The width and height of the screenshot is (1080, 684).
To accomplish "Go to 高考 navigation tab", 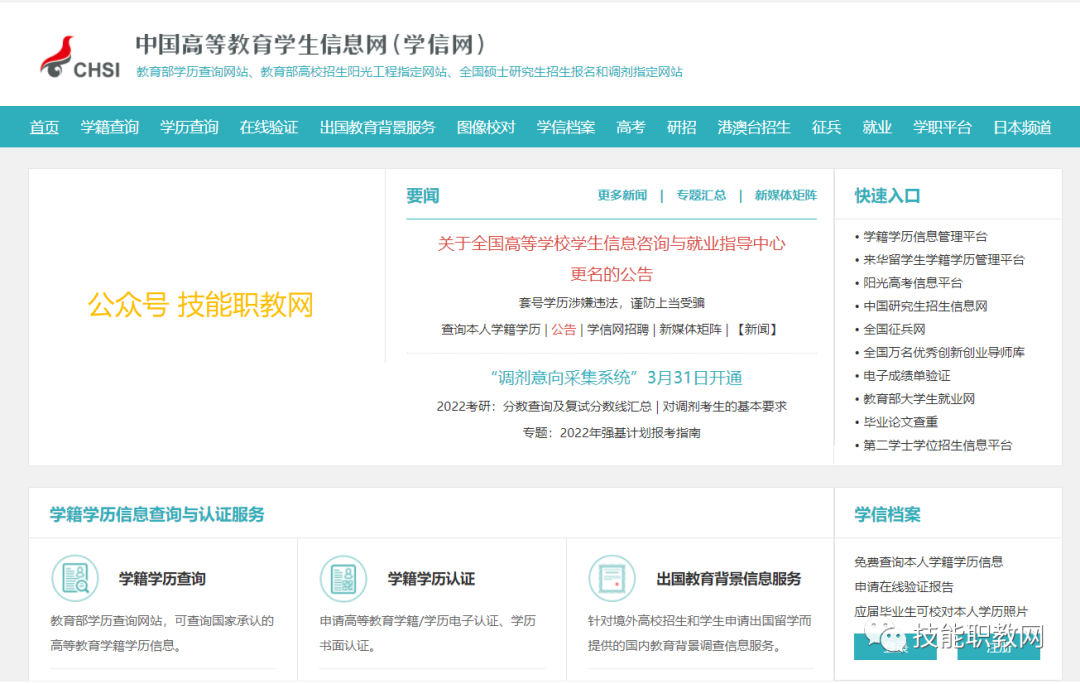I will click(631, 127).
